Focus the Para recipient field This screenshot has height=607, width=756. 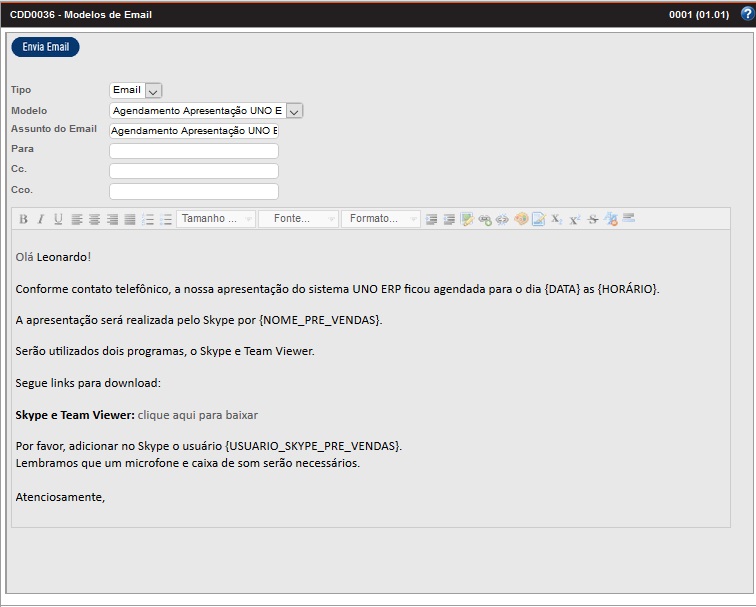193,151
